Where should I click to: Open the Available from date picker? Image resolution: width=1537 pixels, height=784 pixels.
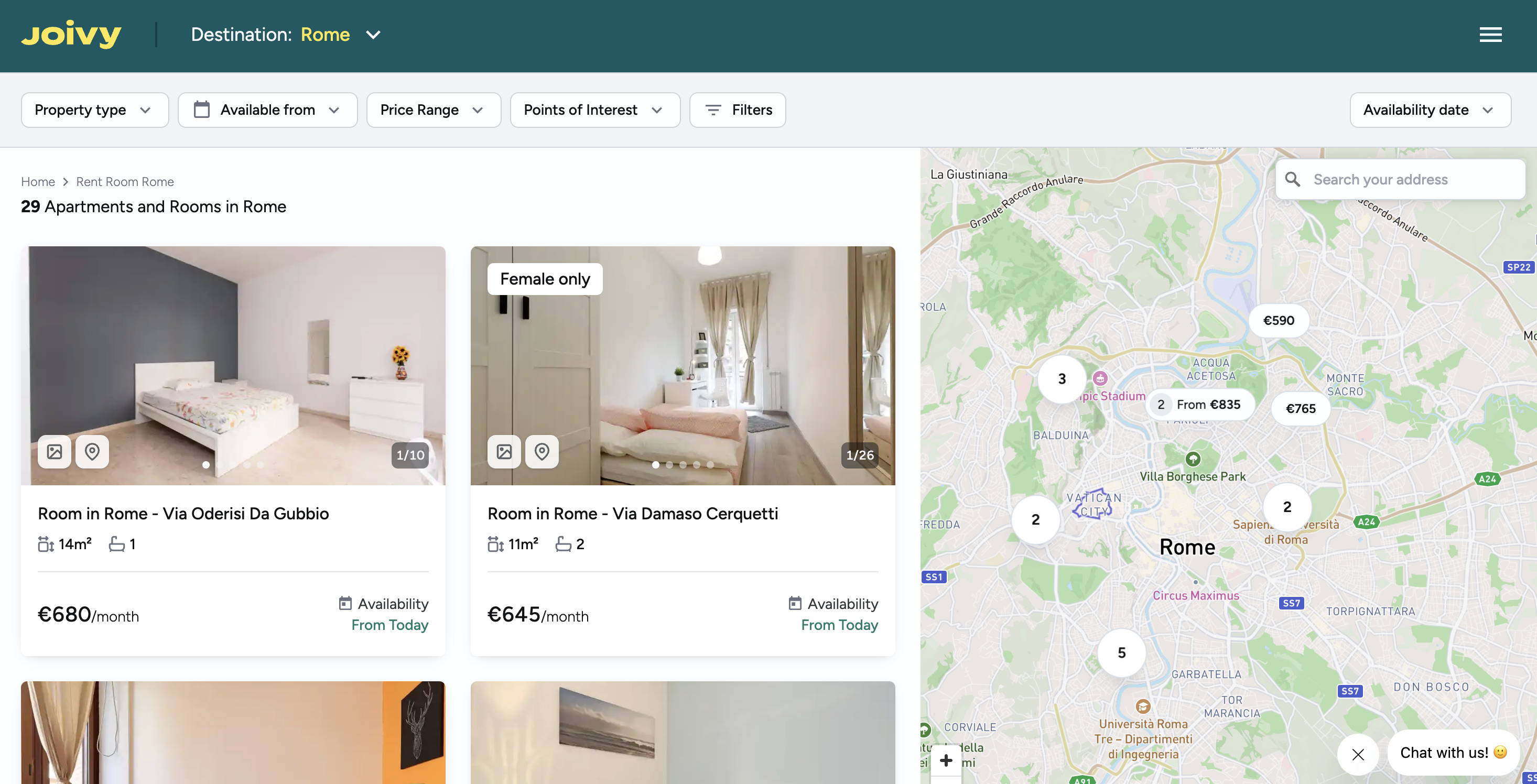point(267,110)
